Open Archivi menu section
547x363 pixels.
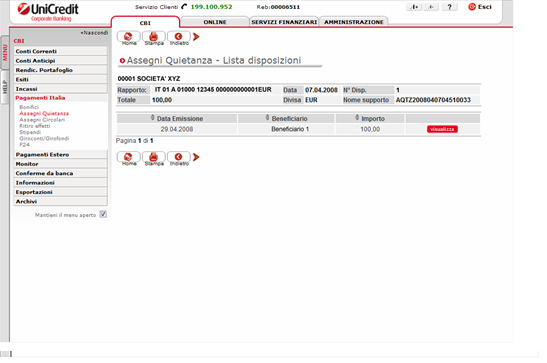point(61,202)
